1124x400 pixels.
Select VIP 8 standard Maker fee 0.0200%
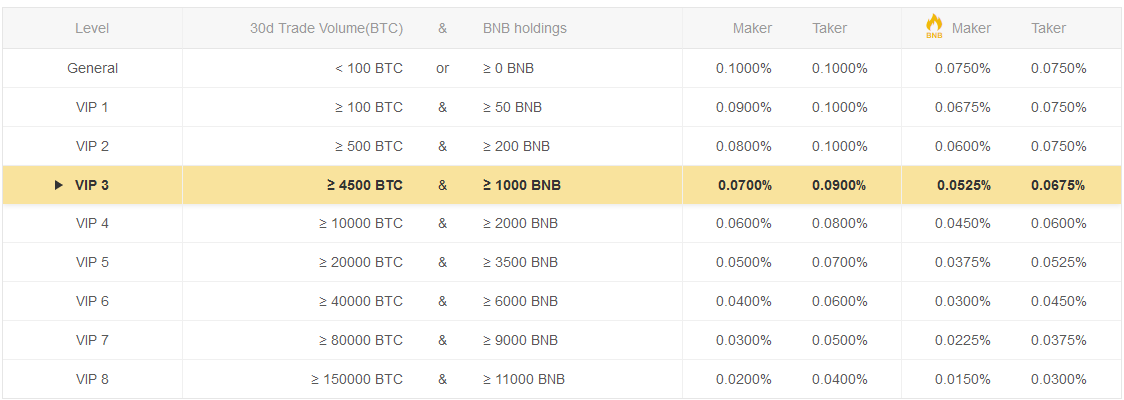point(744,378)
